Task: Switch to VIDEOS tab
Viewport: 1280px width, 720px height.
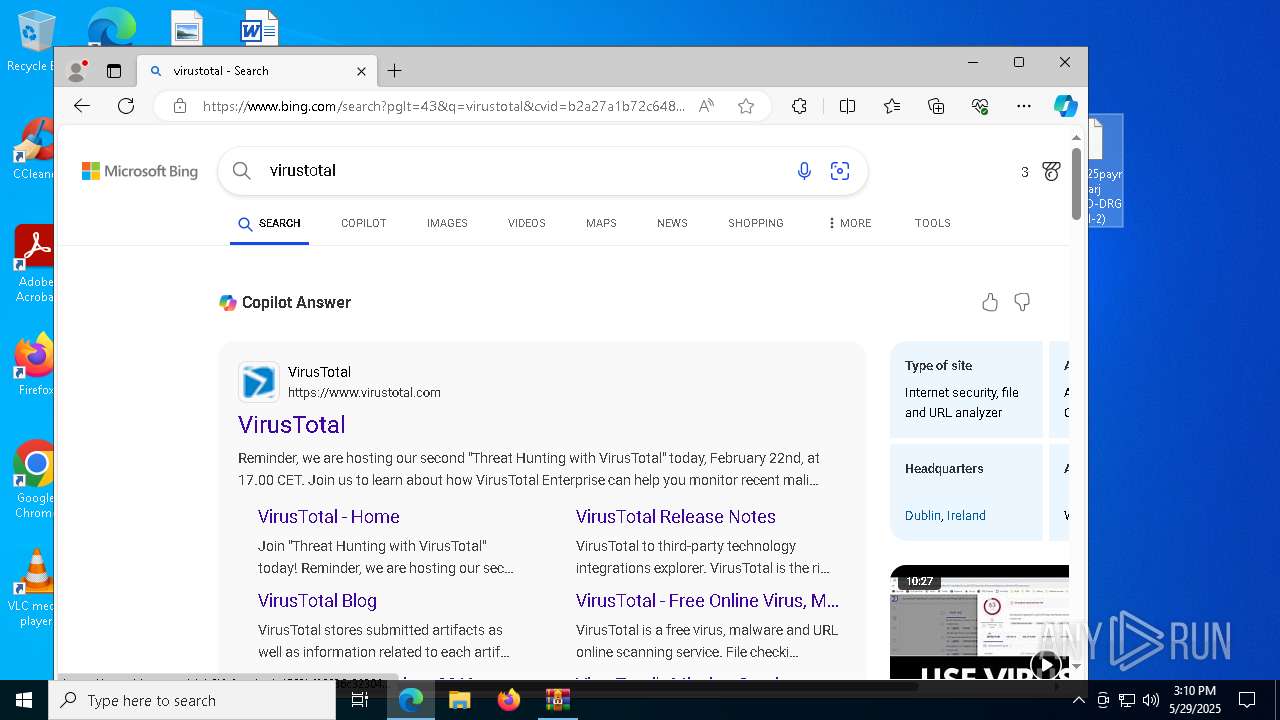Action: 527,223
